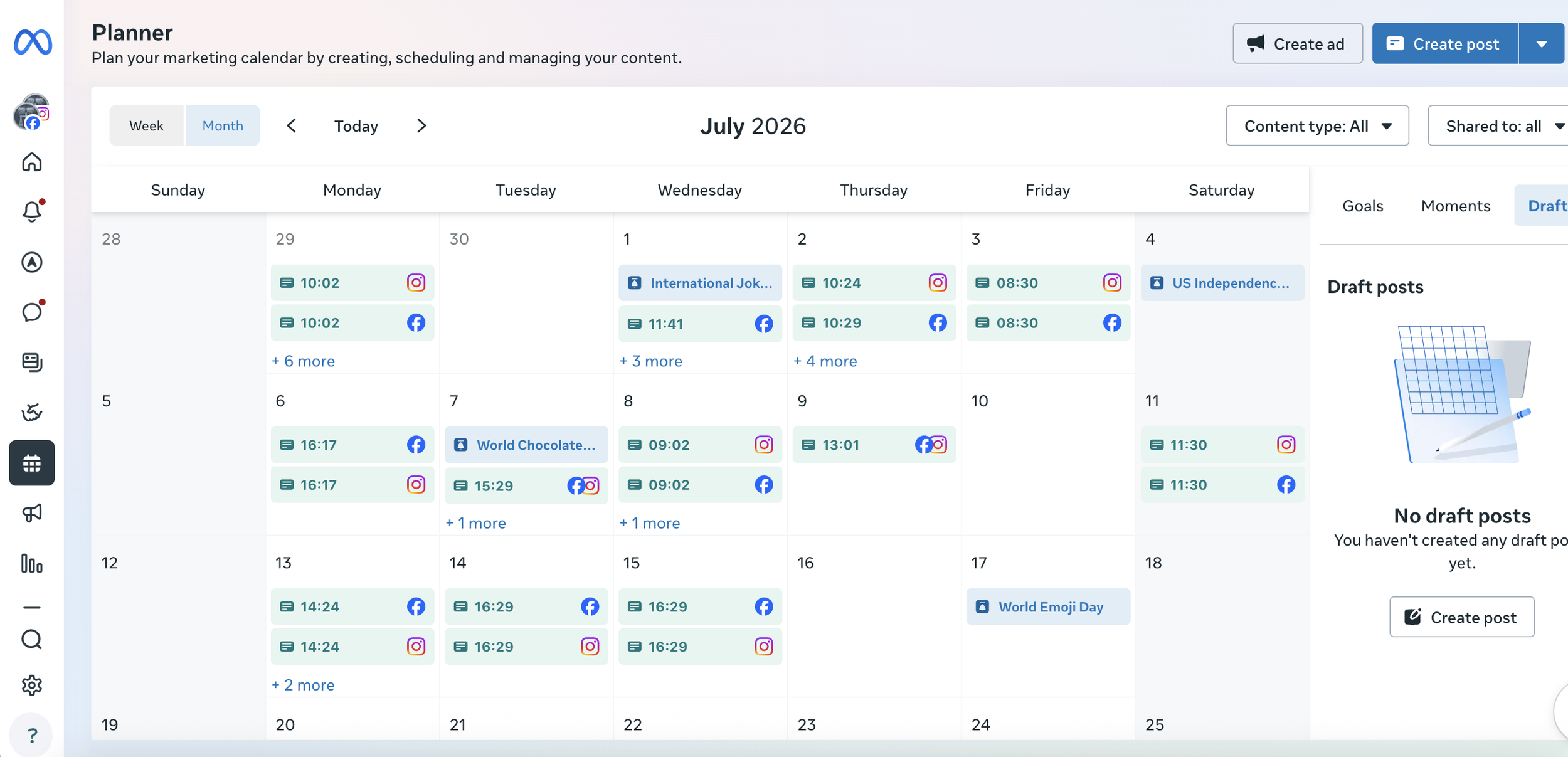Image resolution: width=1568 pixels, height=757 pixels.
Task: Expand + 3 more on July 1
Action: (x=651, y=361)
